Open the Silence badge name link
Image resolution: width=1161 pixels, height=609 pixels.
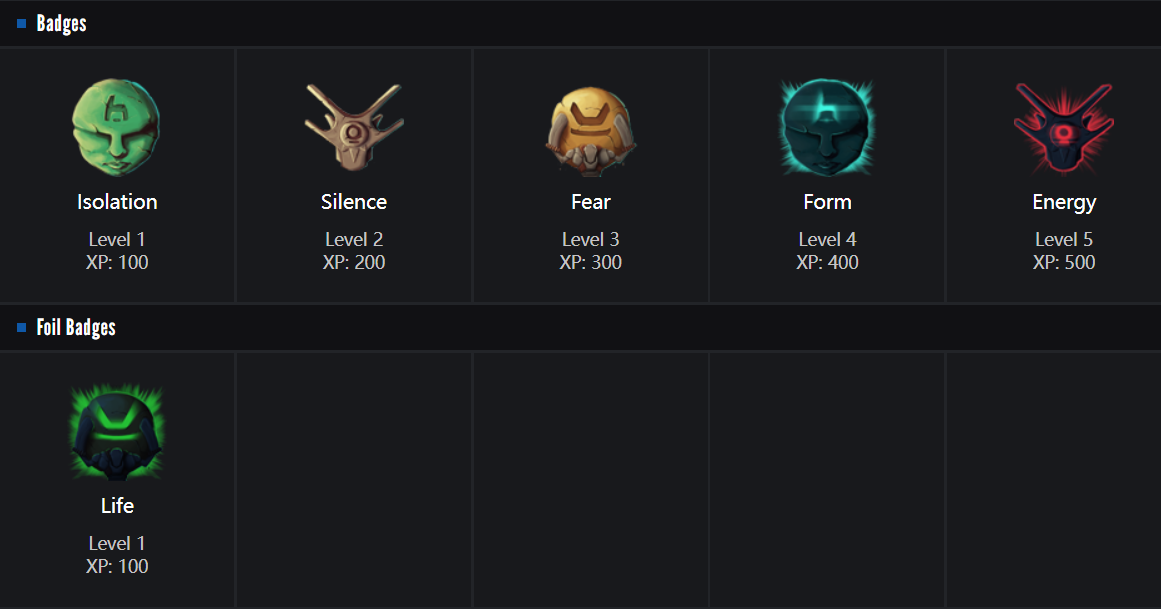[x=354, y=202]
